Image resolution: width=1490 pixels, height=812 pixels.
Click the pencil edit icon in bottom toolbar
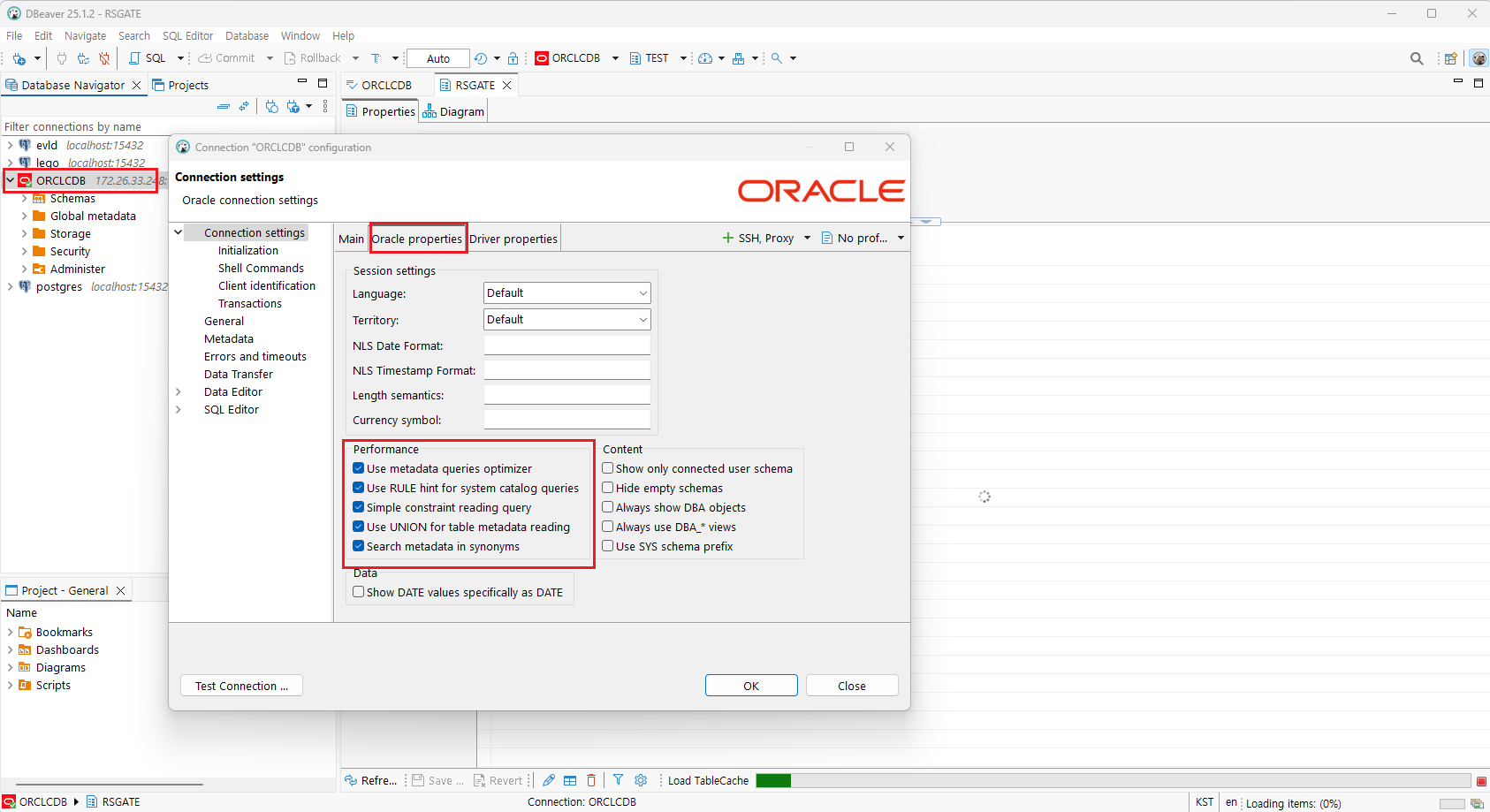(549, 780)
